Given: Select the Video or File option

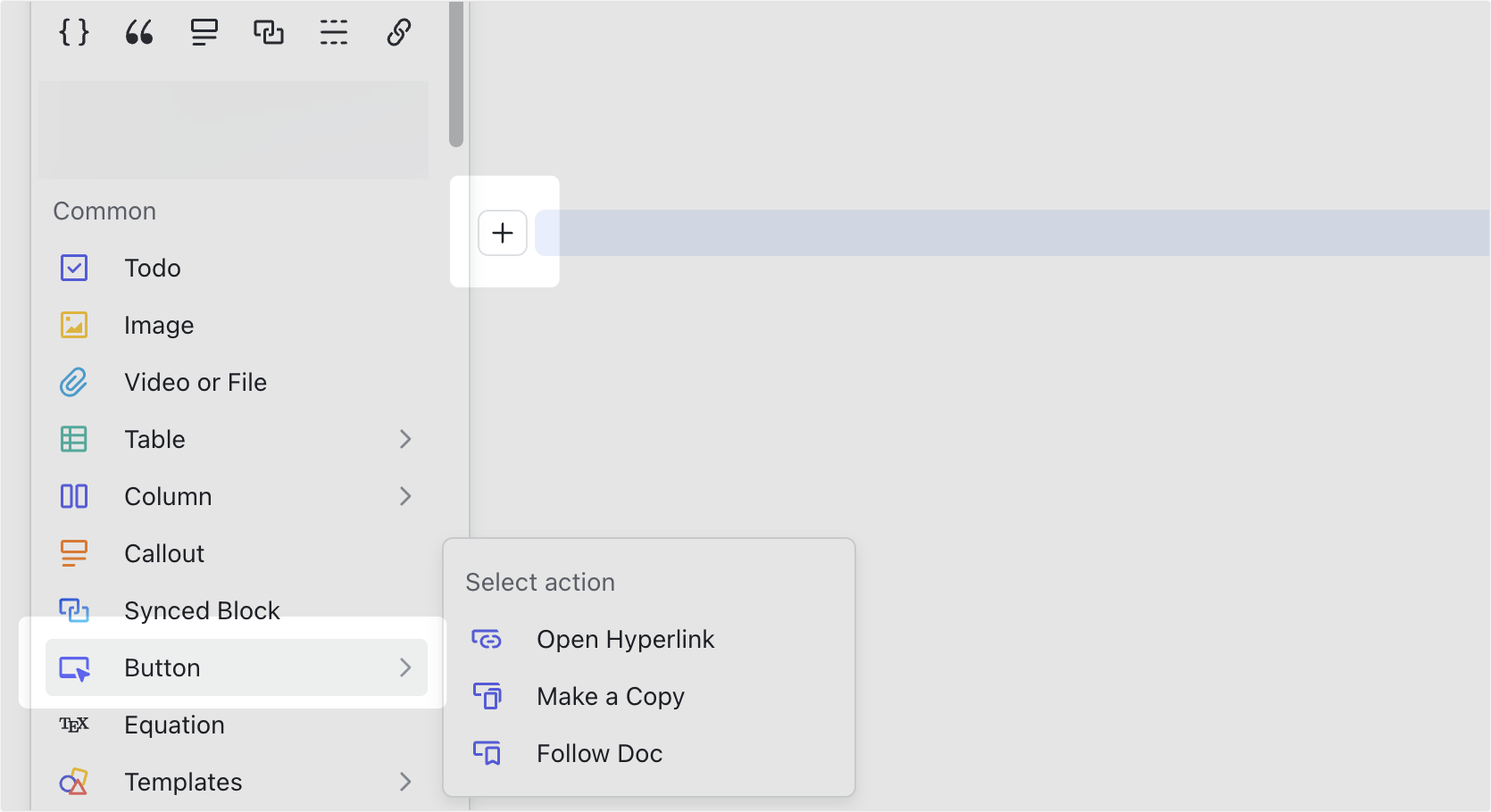Looking at the screenshot, I should tap(237, 382).
